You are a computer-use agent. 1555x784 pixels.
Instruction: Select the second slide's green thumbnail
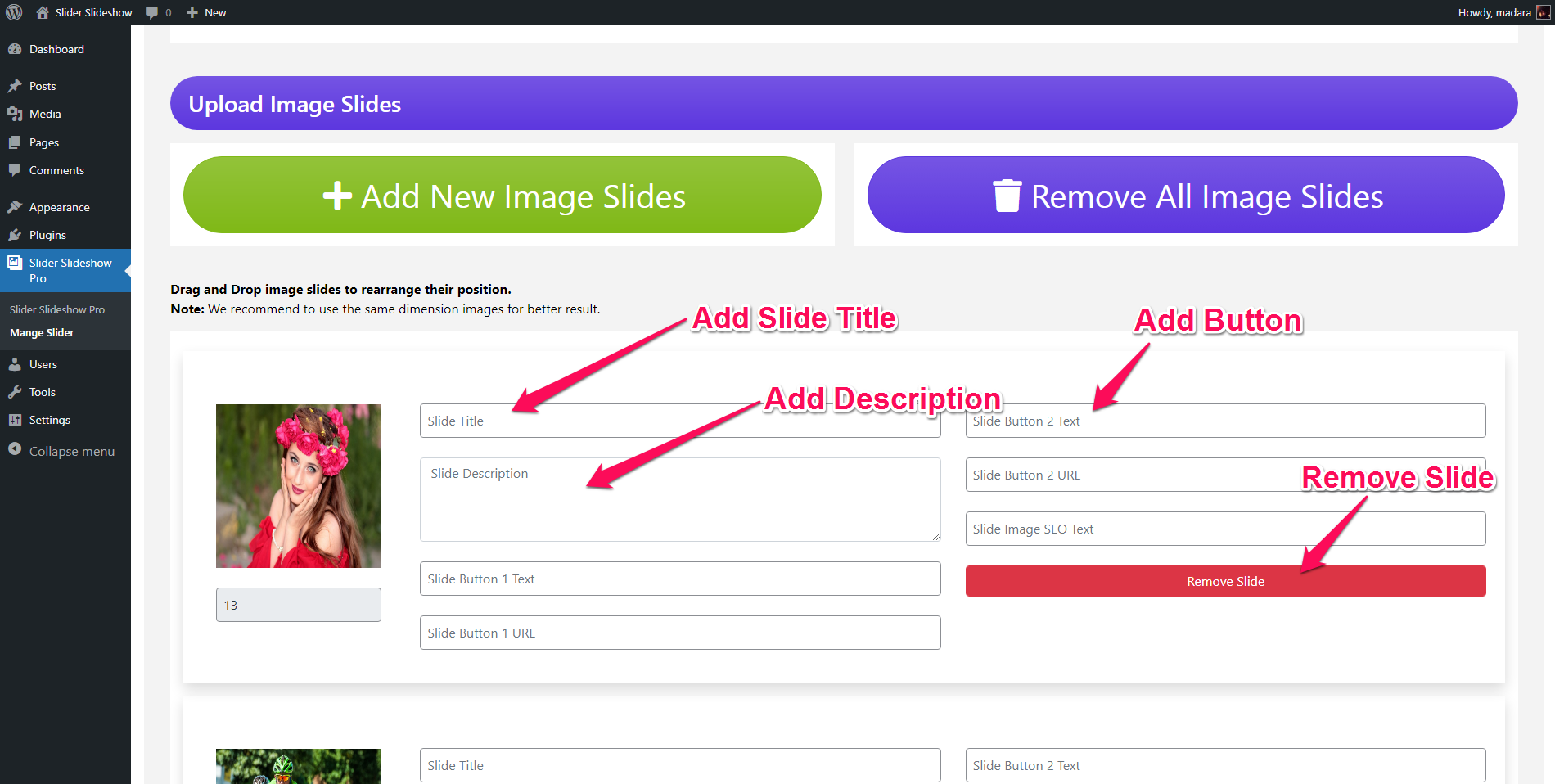click(299, 766)
